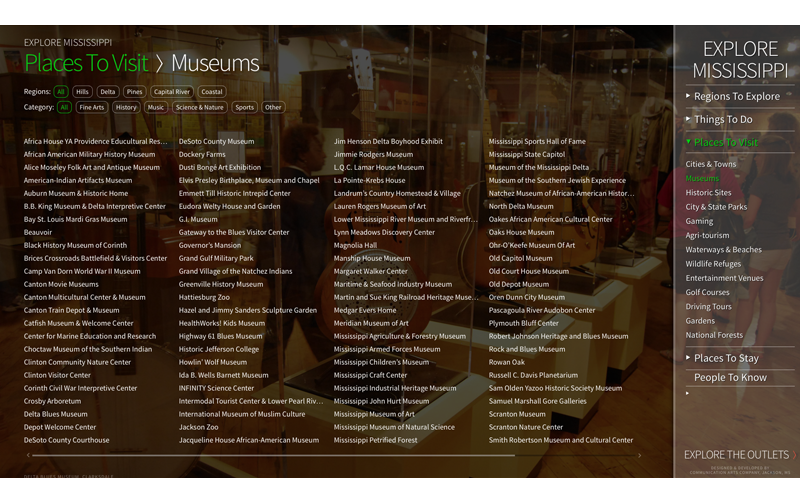Open Gaming sidebar item
800x500 pixels.
[x=699, y=221]
